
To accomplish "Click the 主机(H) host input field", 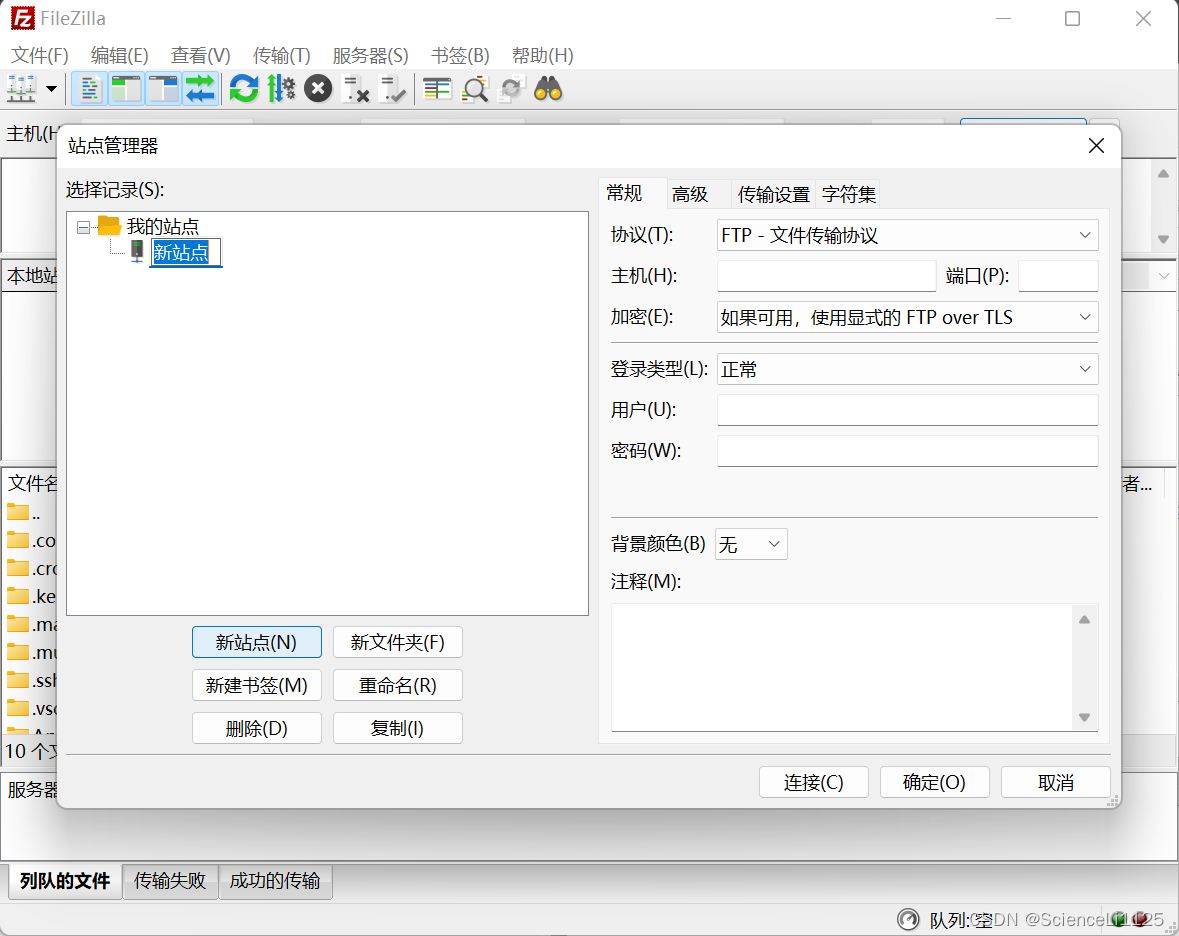I will (826, 276).
